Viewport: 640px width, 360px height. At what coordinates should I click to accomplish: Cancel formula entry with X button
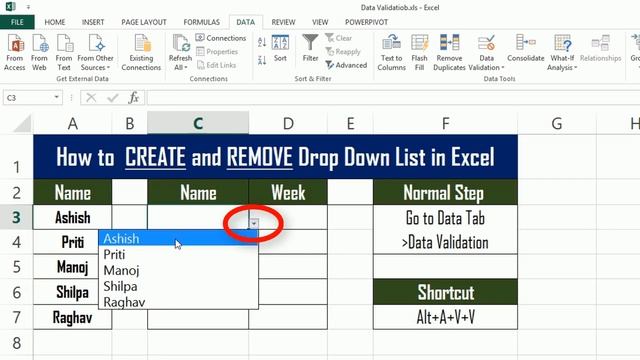pyautogui.click(x=91, y=98)
